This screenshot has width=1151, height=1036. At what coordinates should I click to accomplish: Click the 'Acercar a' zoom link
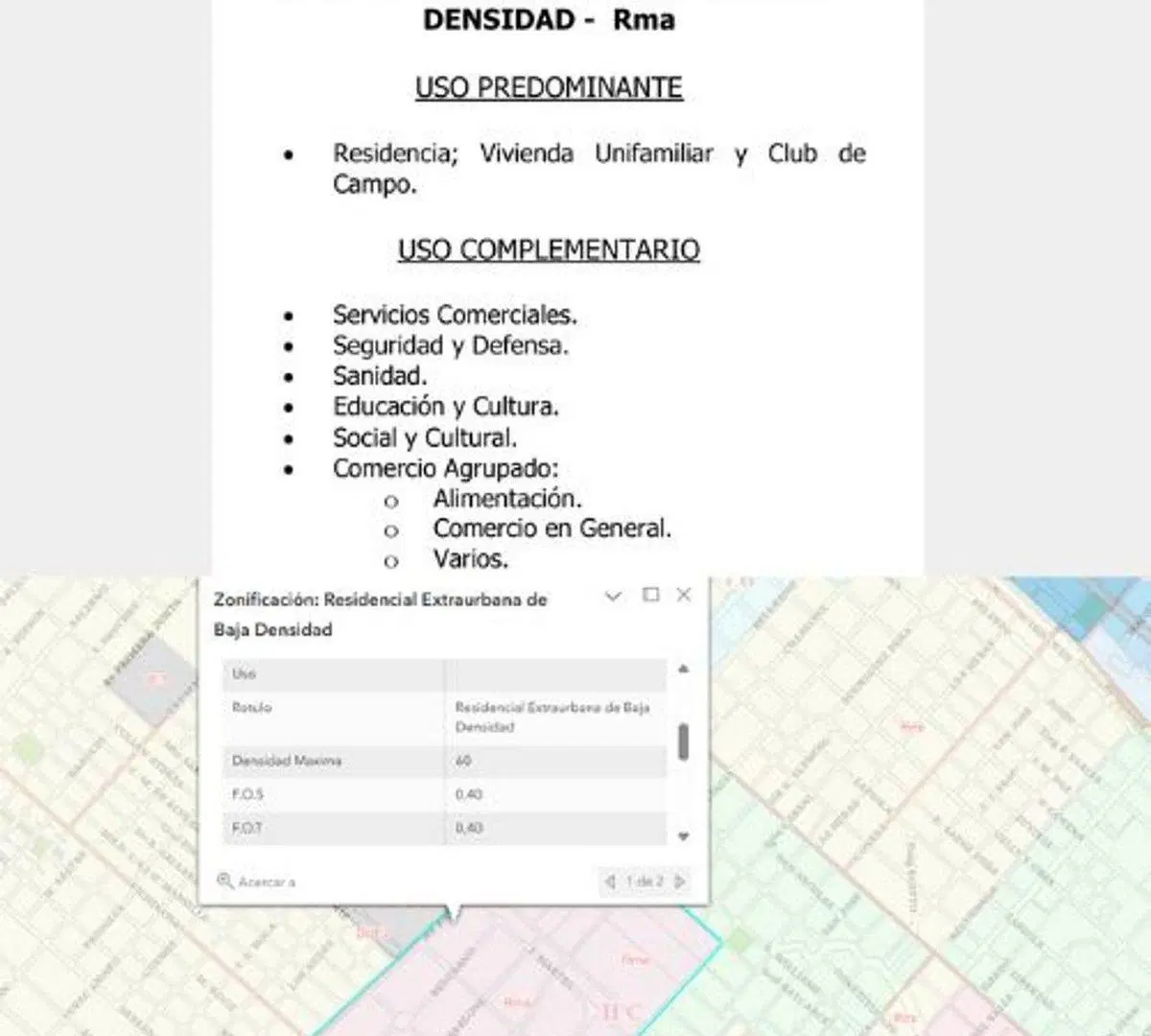257,881
